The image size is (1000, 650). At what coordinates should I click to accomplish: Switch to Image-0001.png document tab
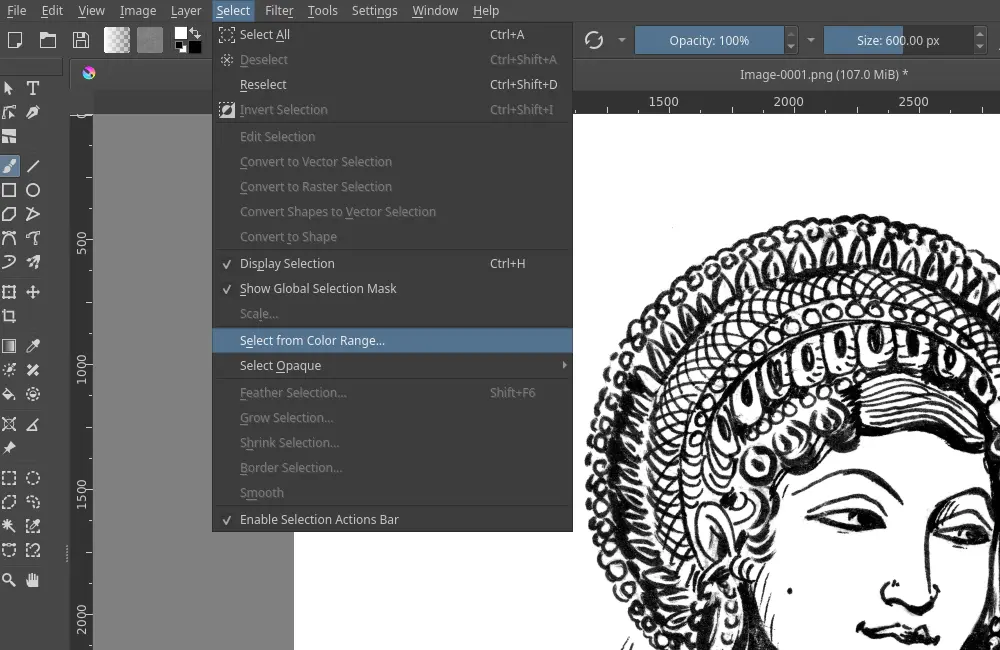(823, 75)
